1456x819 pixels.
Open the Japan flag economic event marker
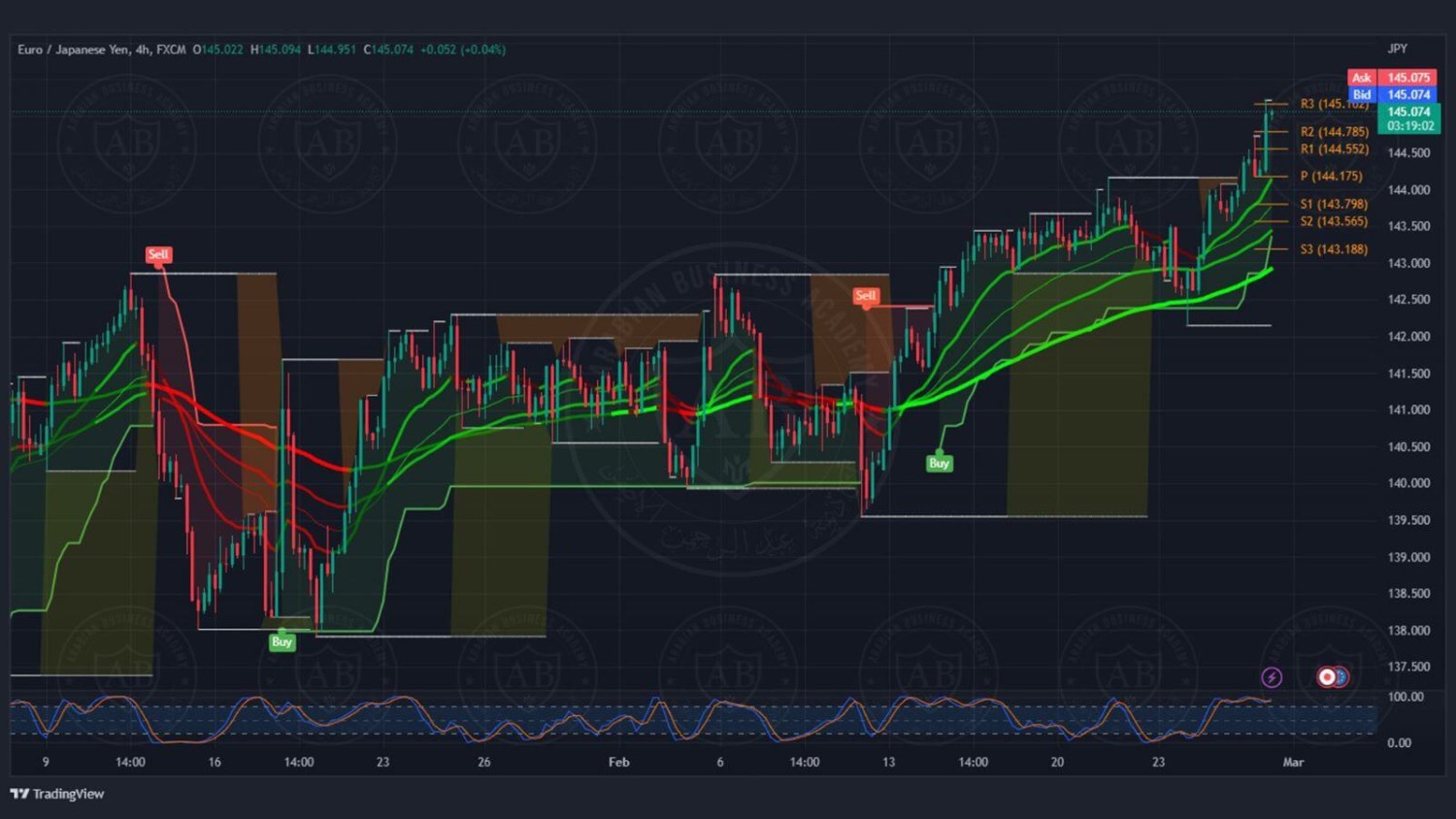1327,677
